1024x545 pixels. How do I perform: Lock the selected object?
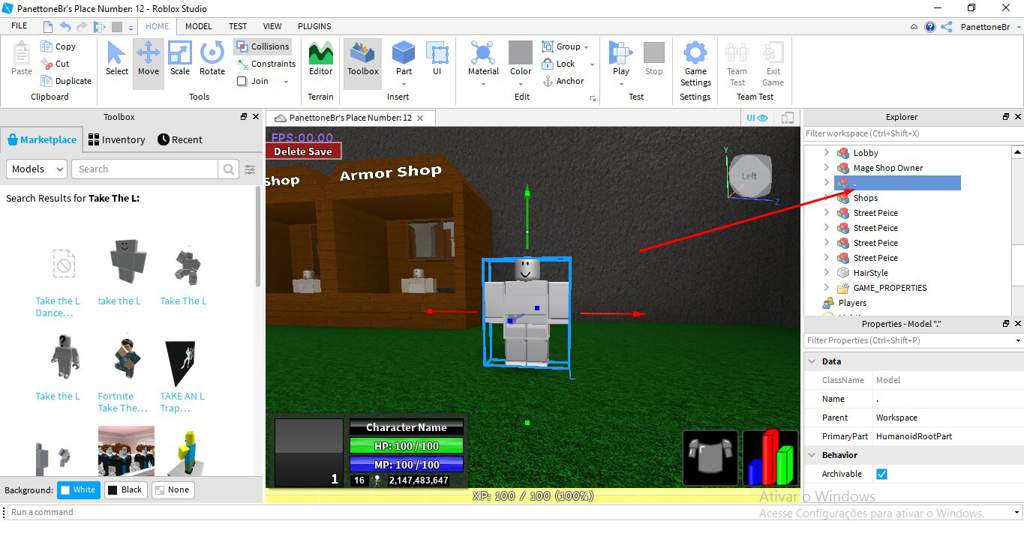(x=558, y=64)
